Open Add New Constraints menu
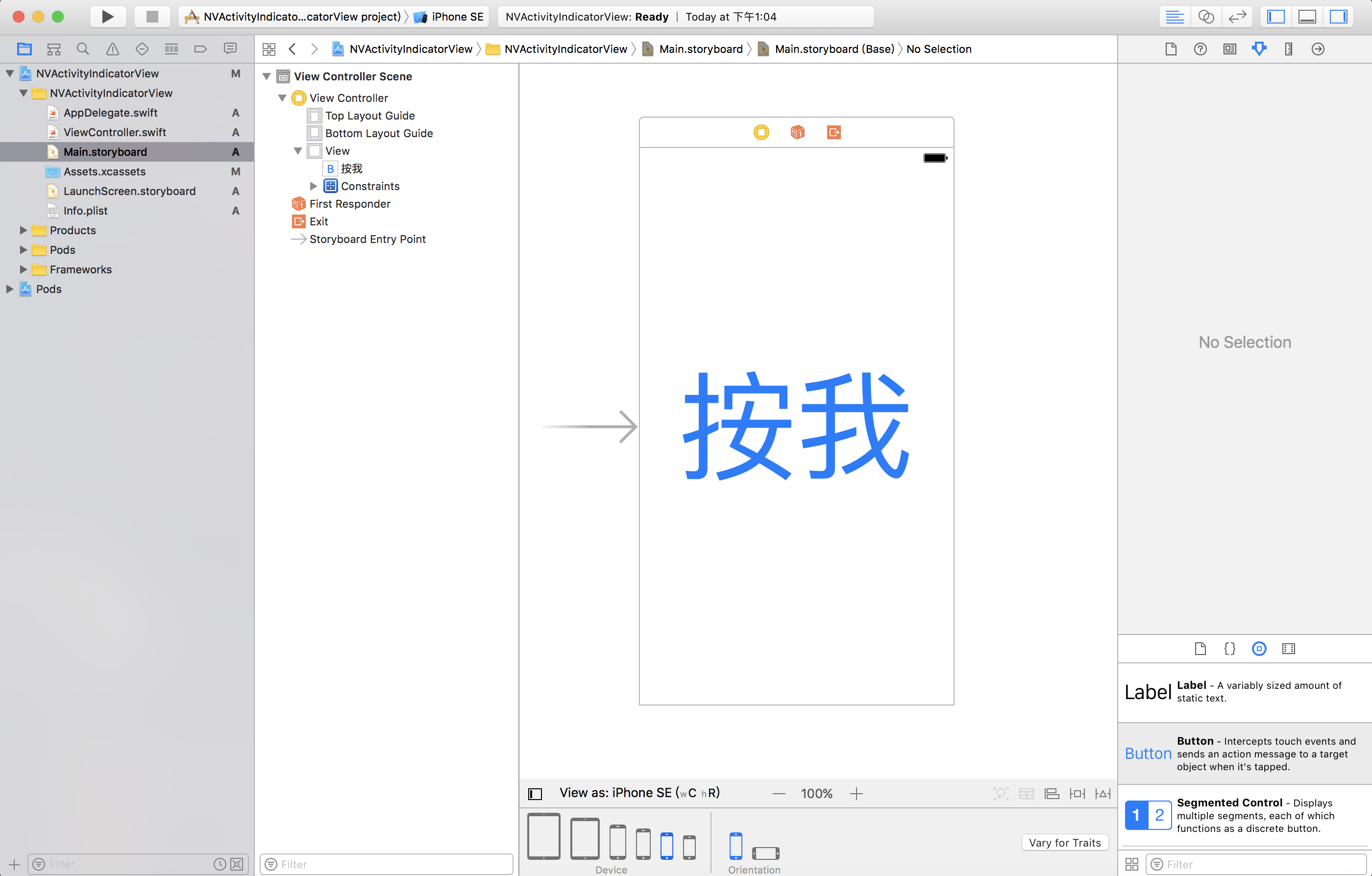This screenshot has width=1372, height=876. (1078, 793)
